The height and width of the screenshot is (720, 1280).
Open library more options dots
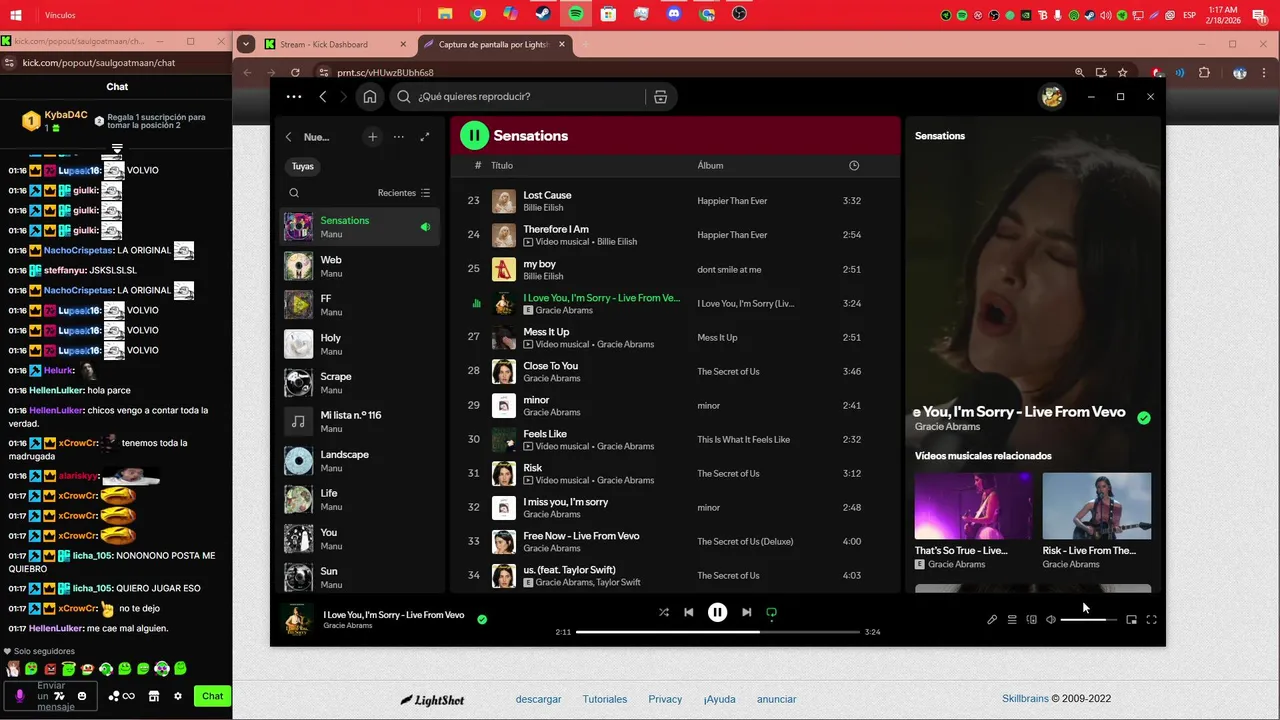[399, 137]
